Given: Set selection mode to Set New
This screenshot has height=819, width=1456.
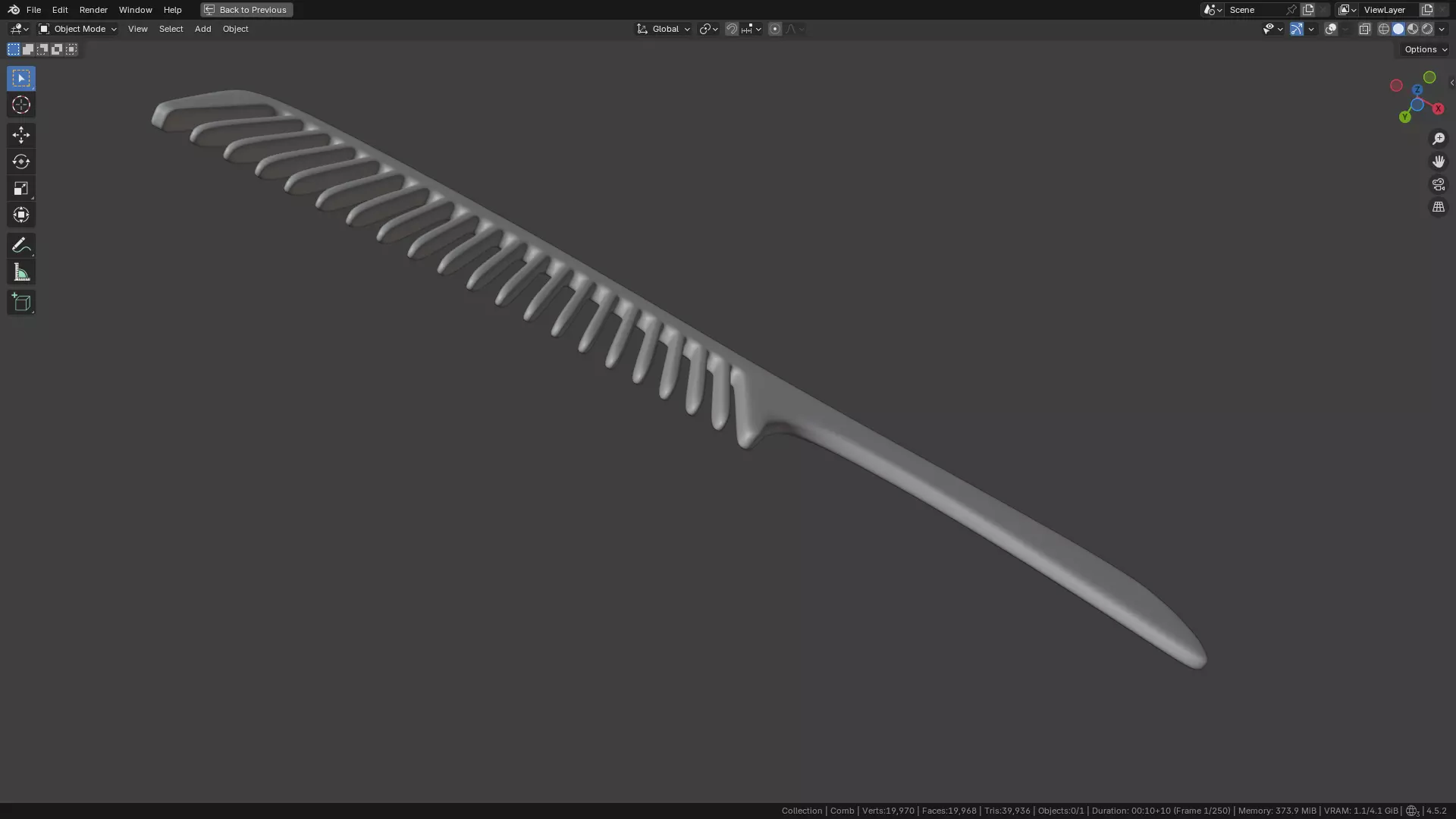Looking at the screenshot, I should pyautogui.click(x=14, y=49).
